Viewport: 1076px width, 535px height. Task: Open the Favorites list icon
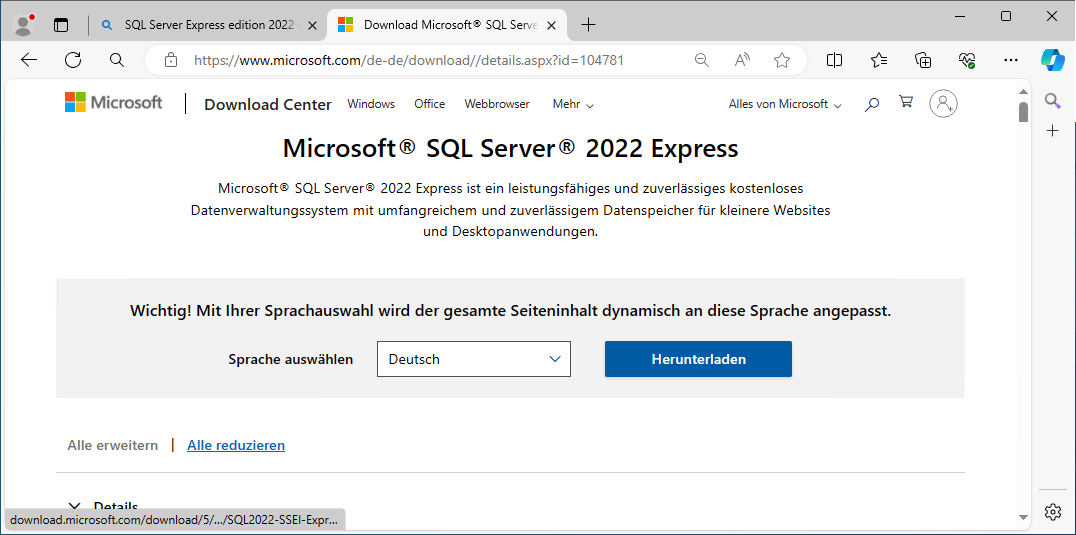click(879, 60)
